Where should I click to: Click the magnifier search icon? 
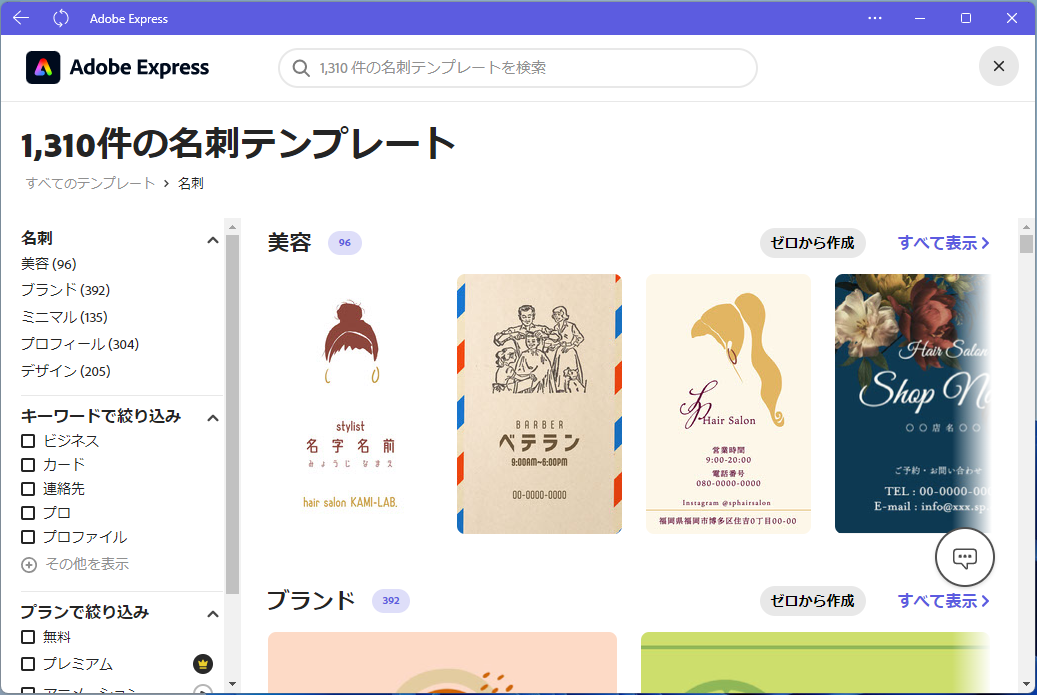(x=301, y=68)
